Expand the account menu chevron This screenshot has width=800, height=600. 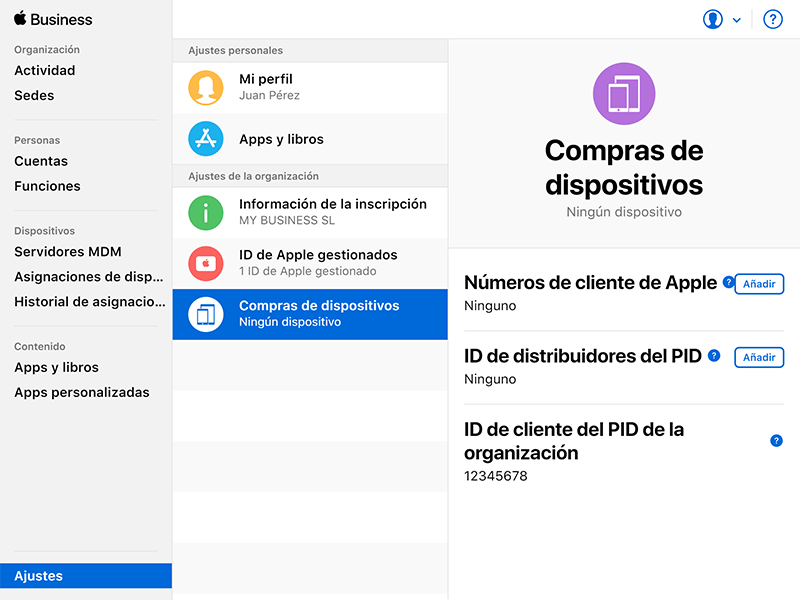click(736, 20)
